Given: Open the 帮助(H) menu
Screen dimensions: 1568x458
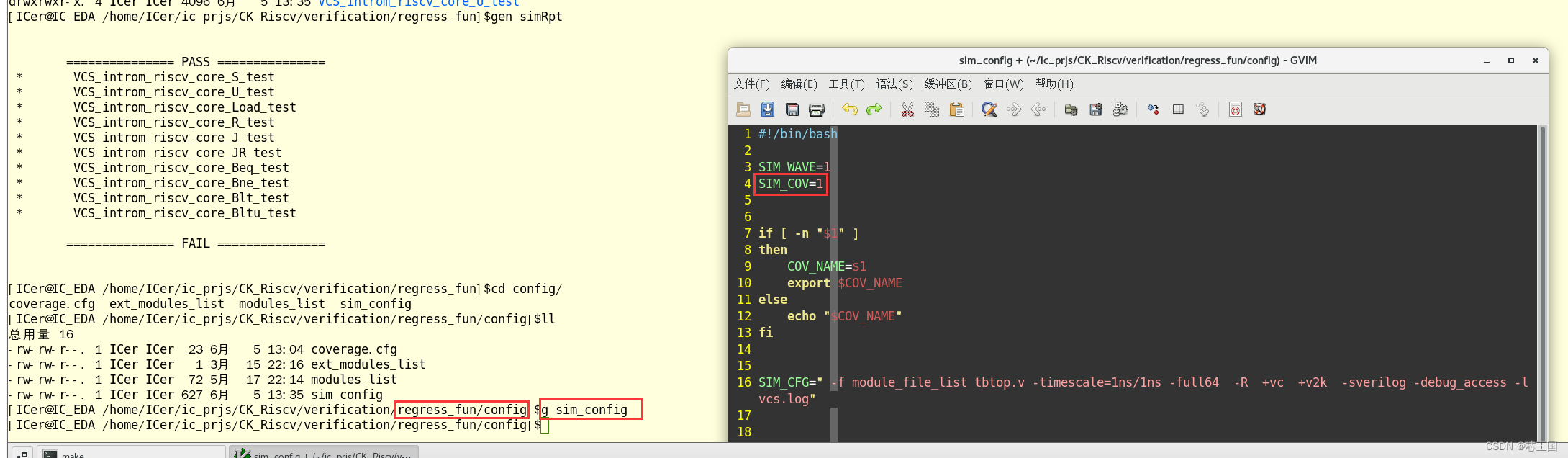Looking at the screenshot, I should click(x=1055, y=84).
